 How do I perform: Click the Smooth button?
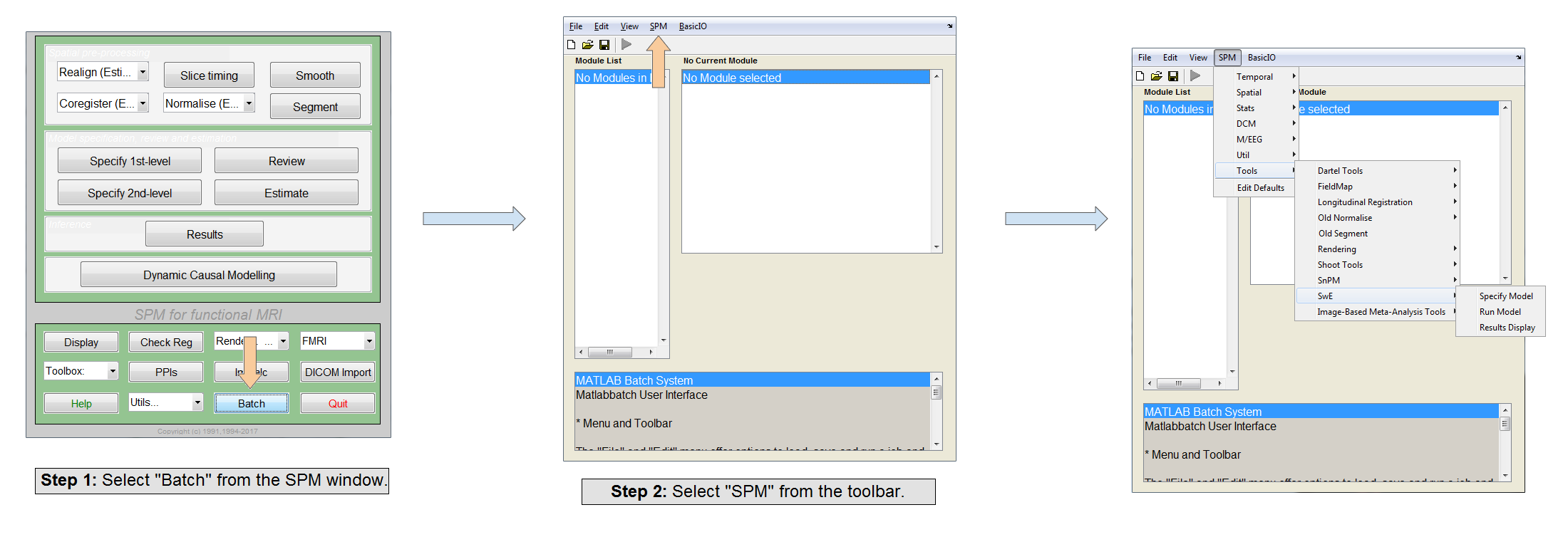315,75
